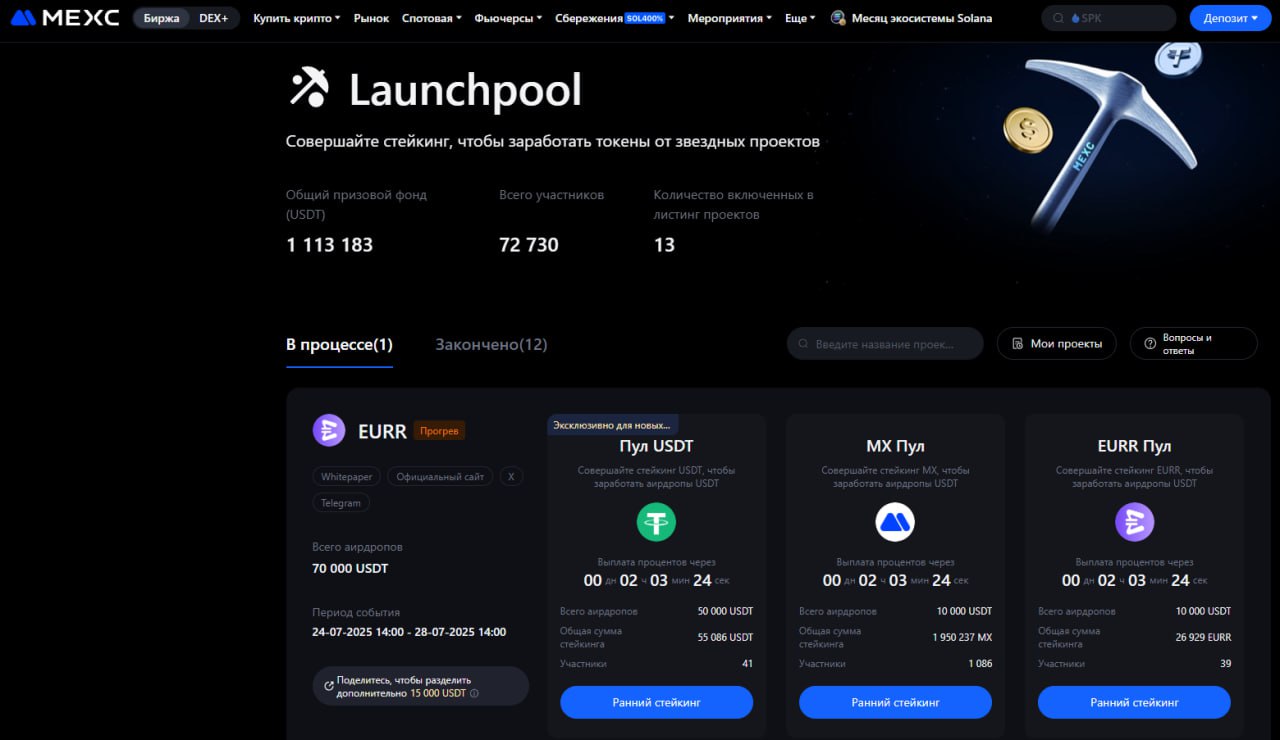Screen dimensions: 1280x740
Task: Click the Tether icon in Пул USDT
Action: (x=656, y=522)
